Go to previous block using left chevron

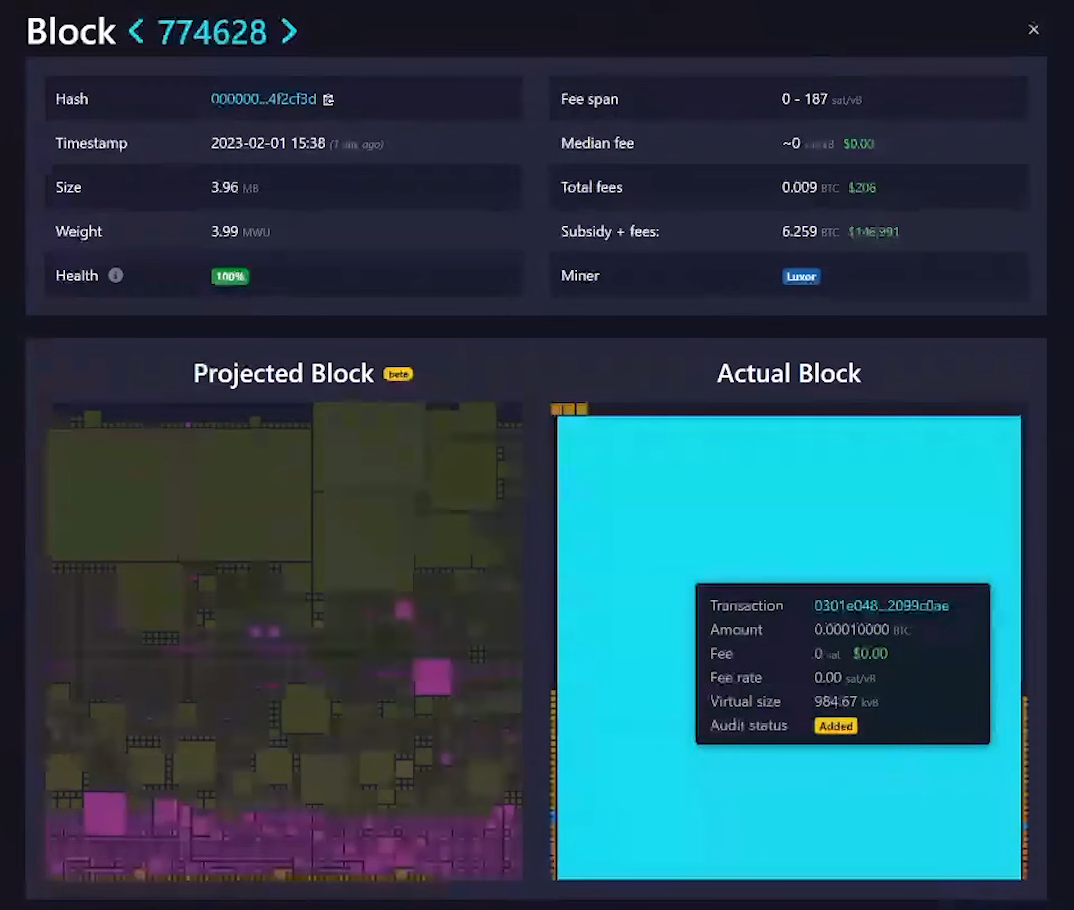tap(136, 32)
